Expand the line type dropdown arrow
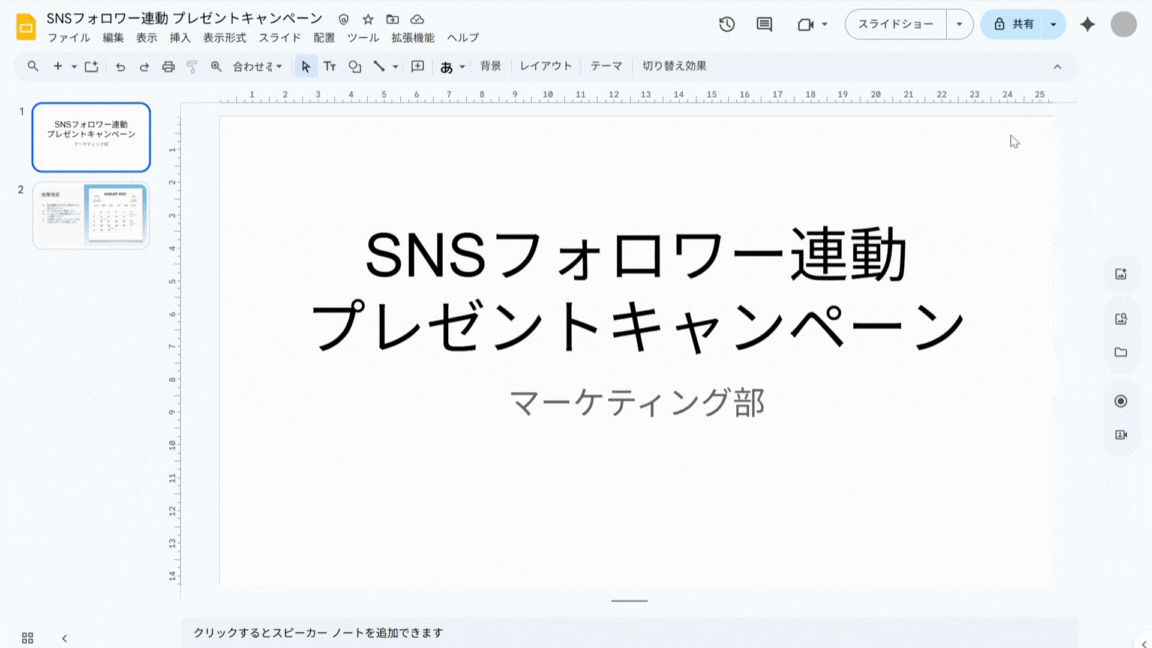 click(395, 66)
